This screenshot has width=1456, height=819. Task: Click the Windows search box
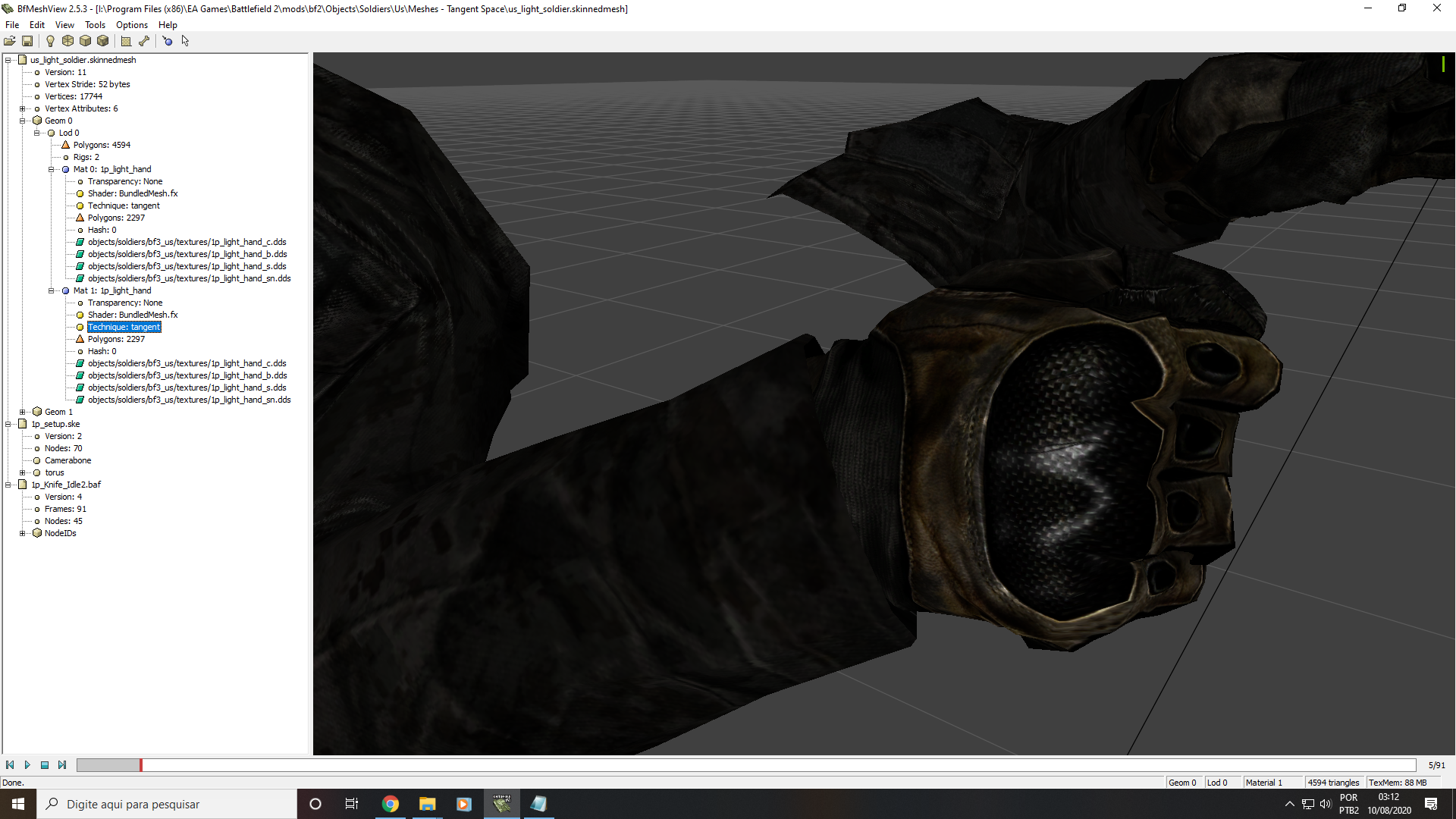[167, 804]
